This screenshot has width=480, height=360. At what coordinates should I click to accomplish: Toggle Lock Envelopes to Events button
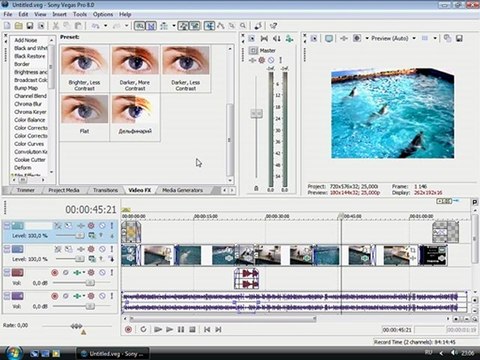(x=183, y=26)
